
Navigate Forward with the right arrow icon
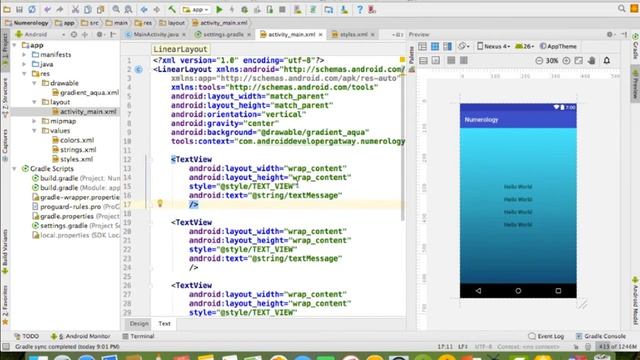tap(156, 9)
